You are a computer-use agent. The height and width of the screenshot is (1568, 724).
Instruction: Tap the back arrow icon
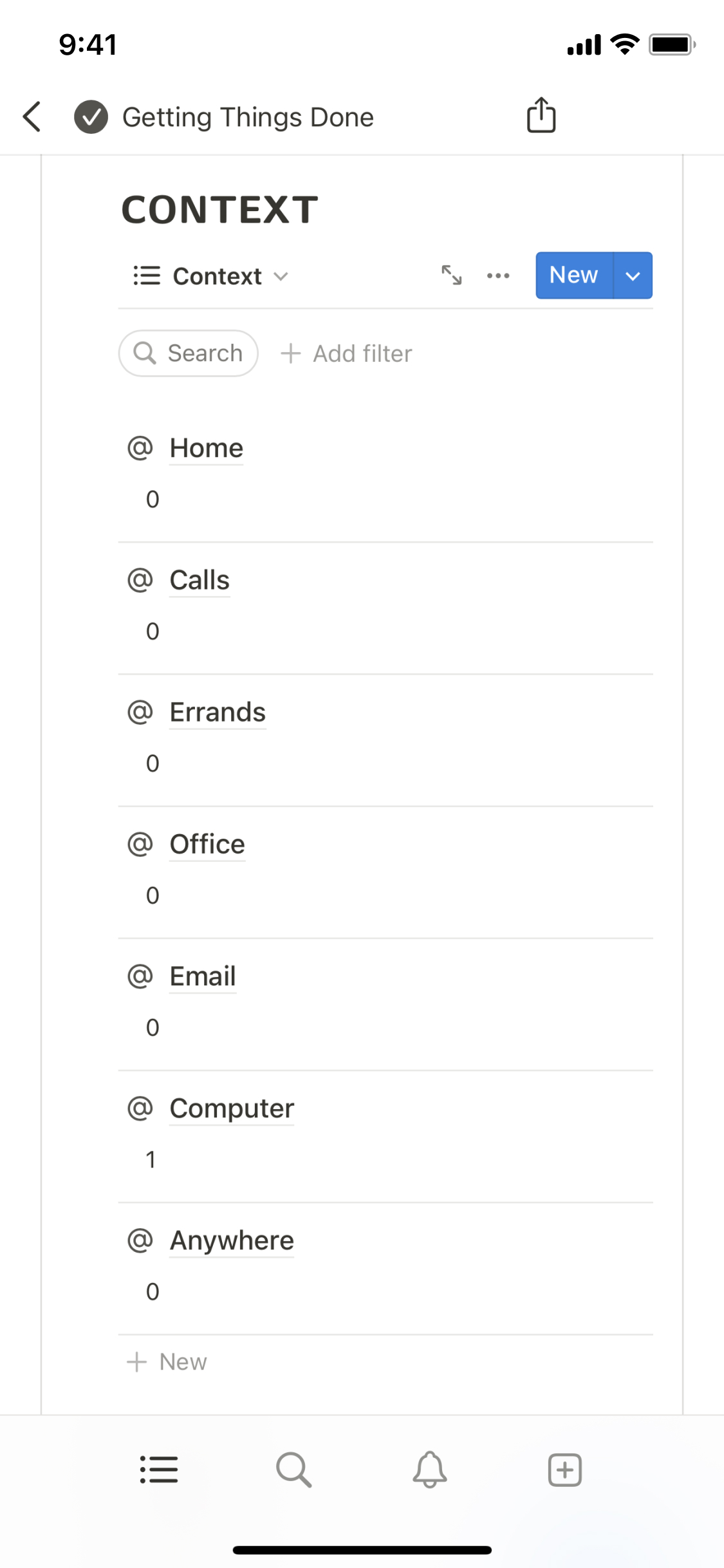(32, 117)
